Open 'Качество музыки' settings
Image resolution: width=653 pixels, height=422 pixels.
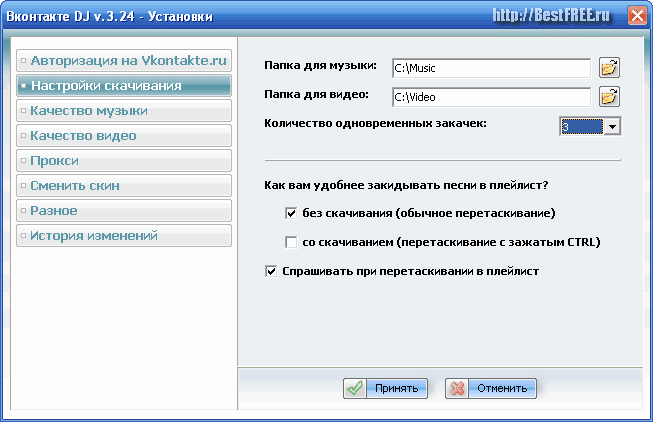(x=124, y=111)
